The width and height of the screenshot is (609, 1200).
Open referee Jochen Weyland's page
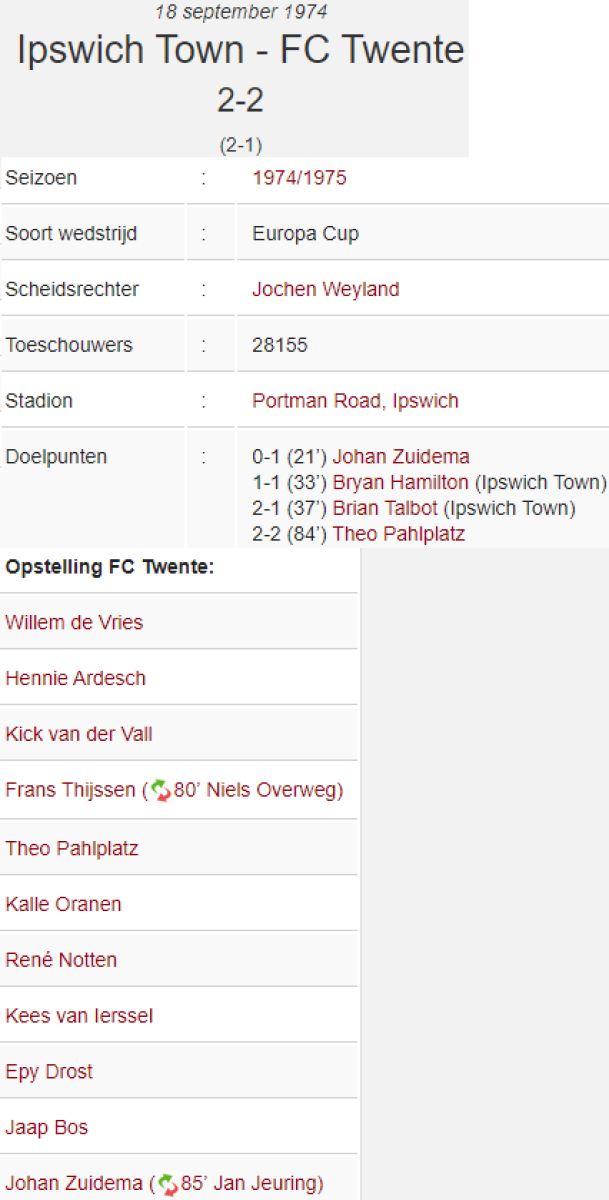click(325, 290)
